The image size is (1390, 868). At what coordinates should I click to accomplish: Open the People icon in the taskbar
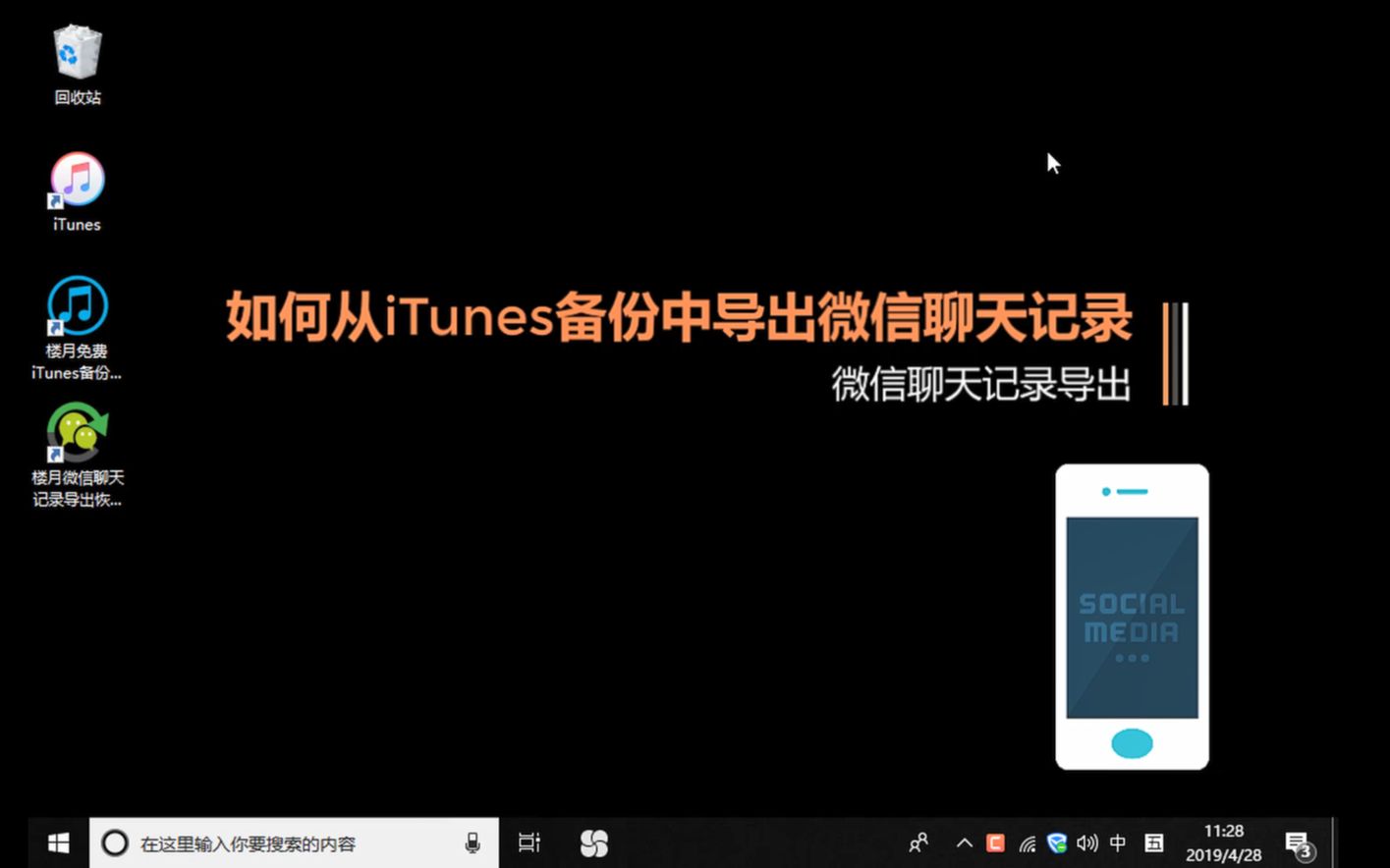pos(918,843)
